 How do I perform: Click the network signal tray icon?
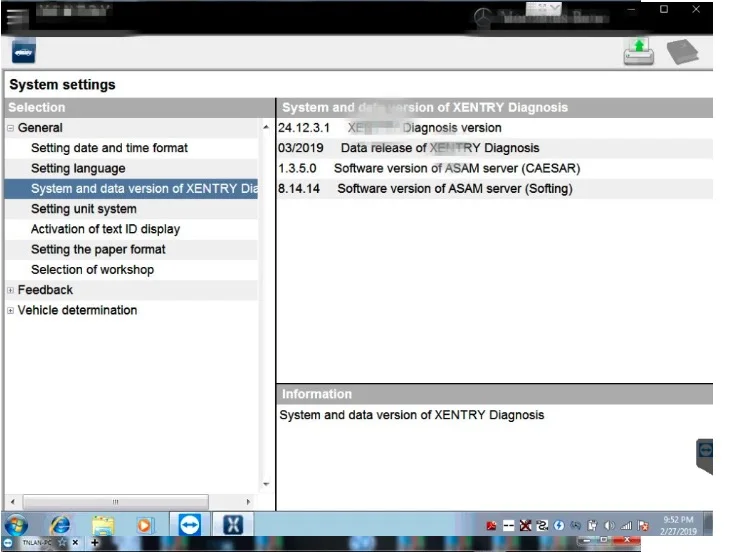pos(626,526)
